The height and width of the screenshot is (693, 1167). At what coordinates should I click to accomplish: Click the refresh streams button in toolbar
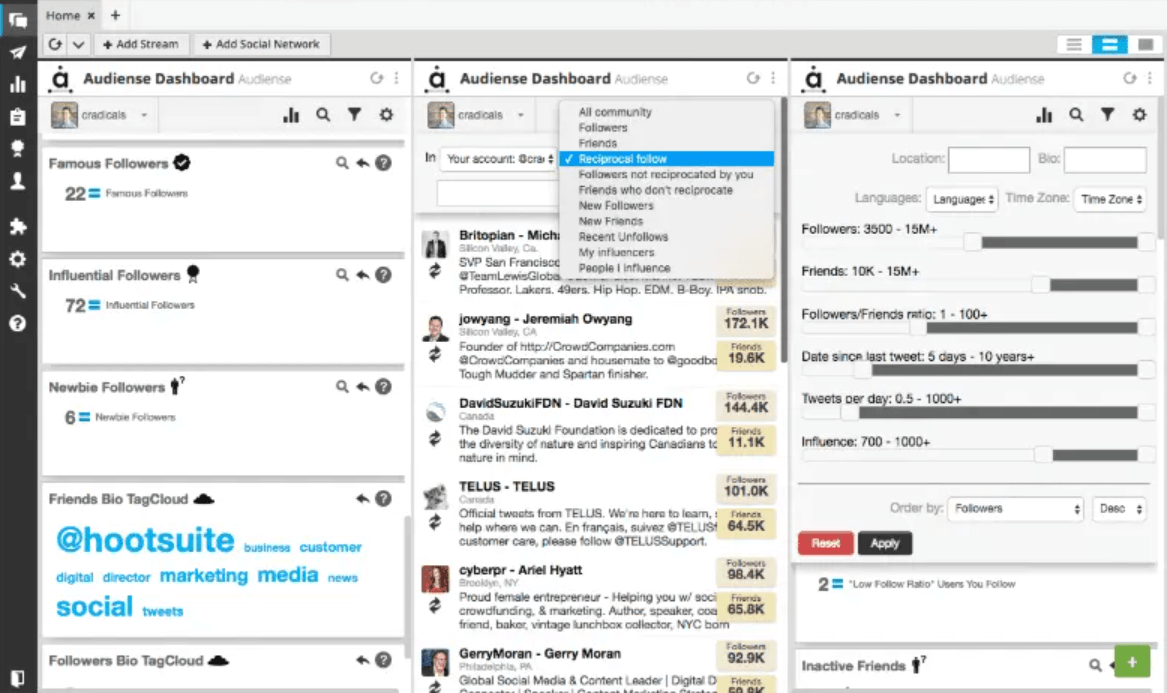[x=55, y=45]
